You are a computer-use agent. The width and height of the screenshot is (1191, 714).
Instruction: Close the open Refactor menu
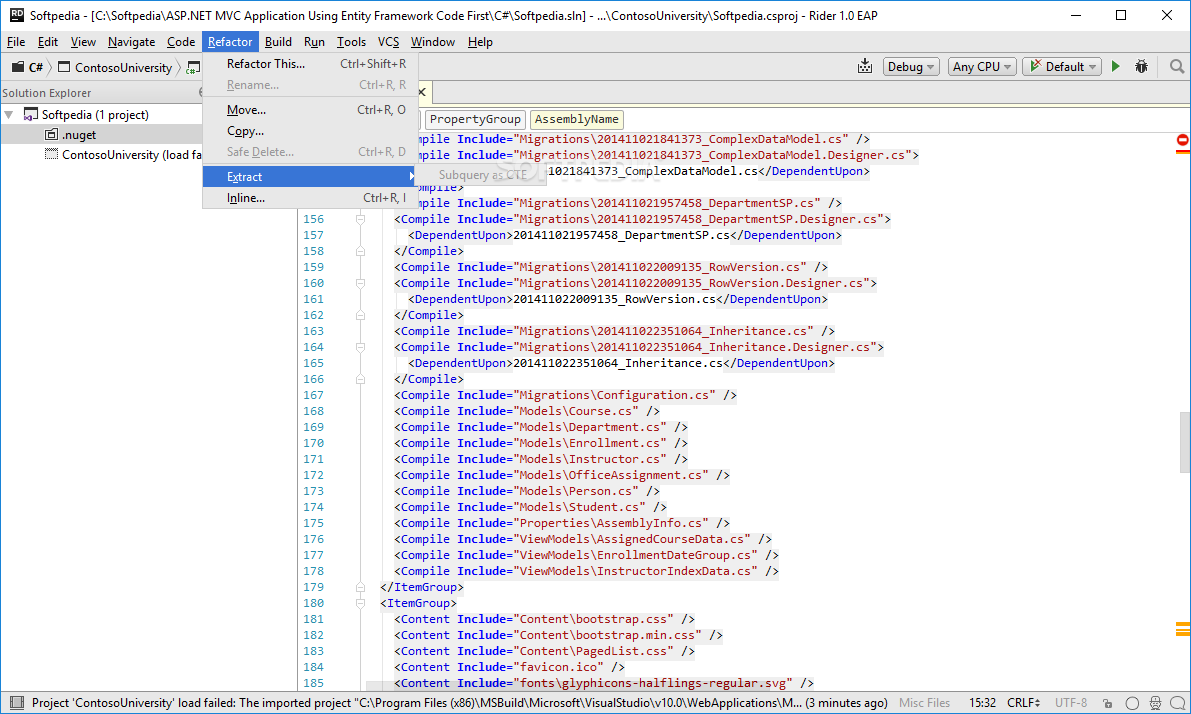(x=230, y=42)
